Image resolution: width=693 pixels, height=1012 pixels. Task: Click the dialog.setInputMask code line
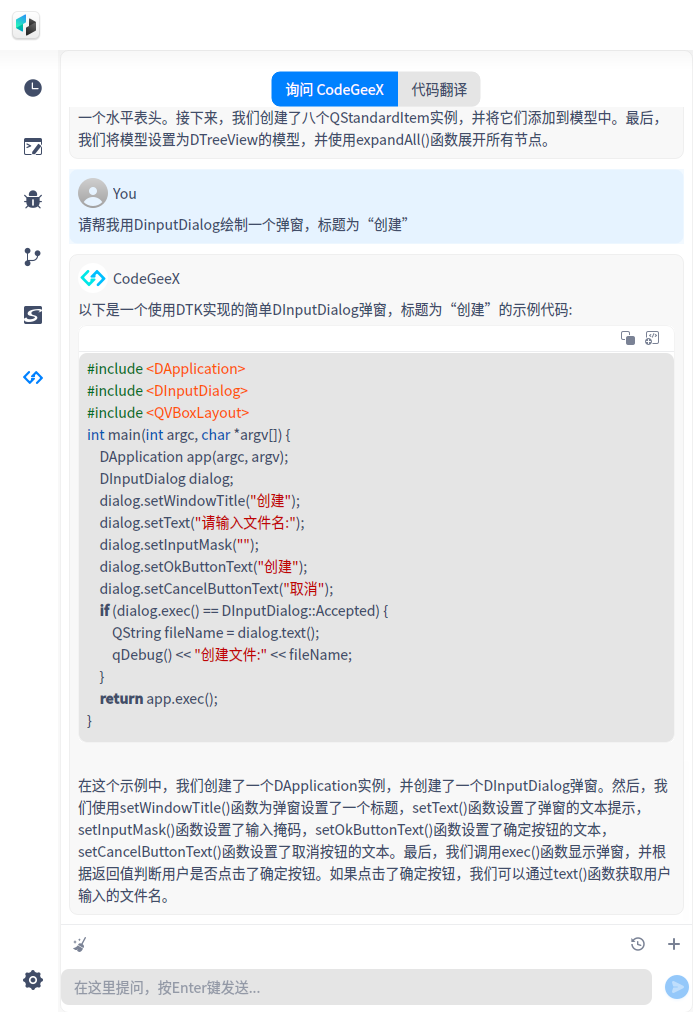(179, 545)
